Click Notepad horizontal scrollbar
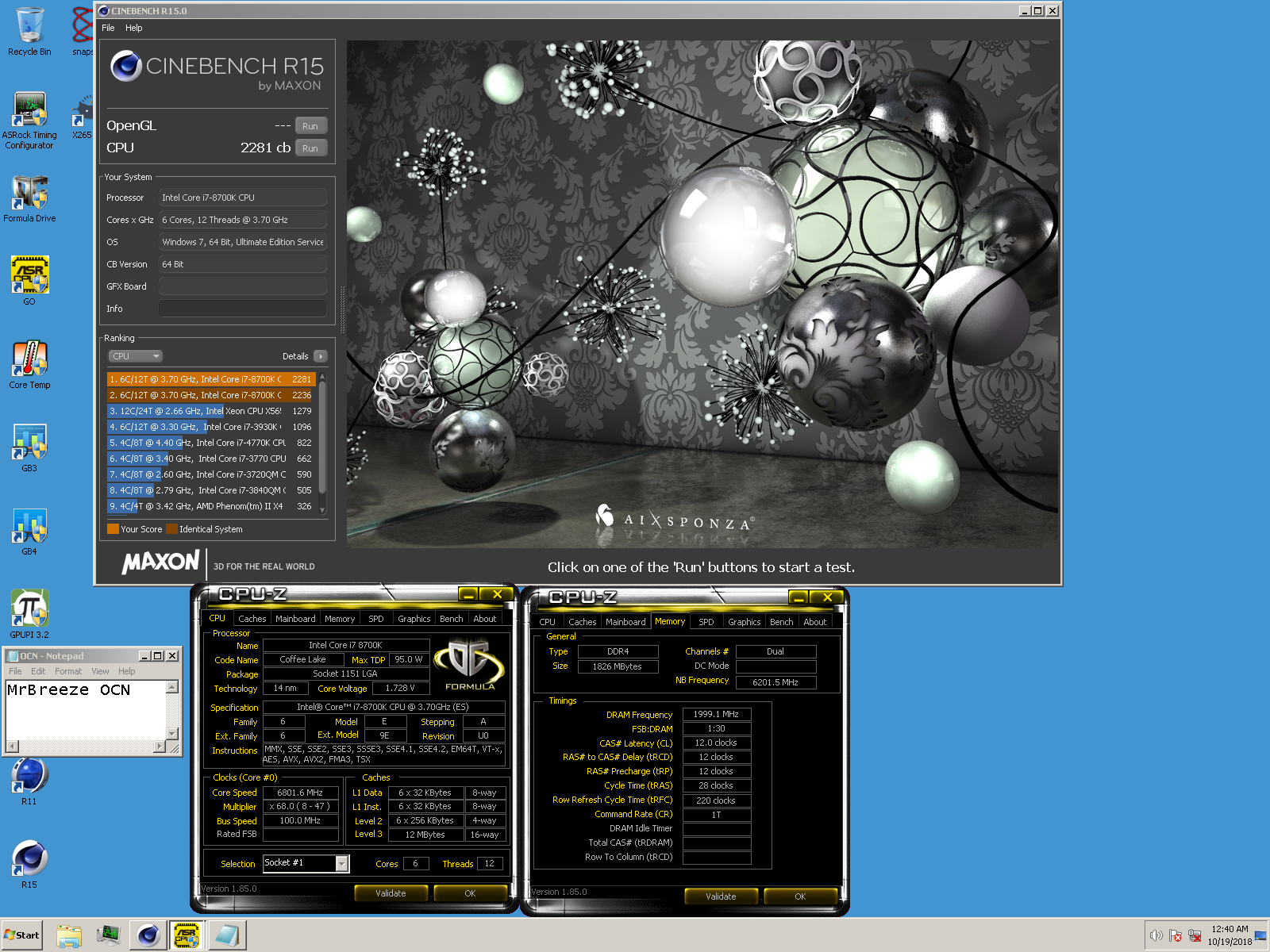Viewport: 1270px width, 952px height. [x=86, y=746]
